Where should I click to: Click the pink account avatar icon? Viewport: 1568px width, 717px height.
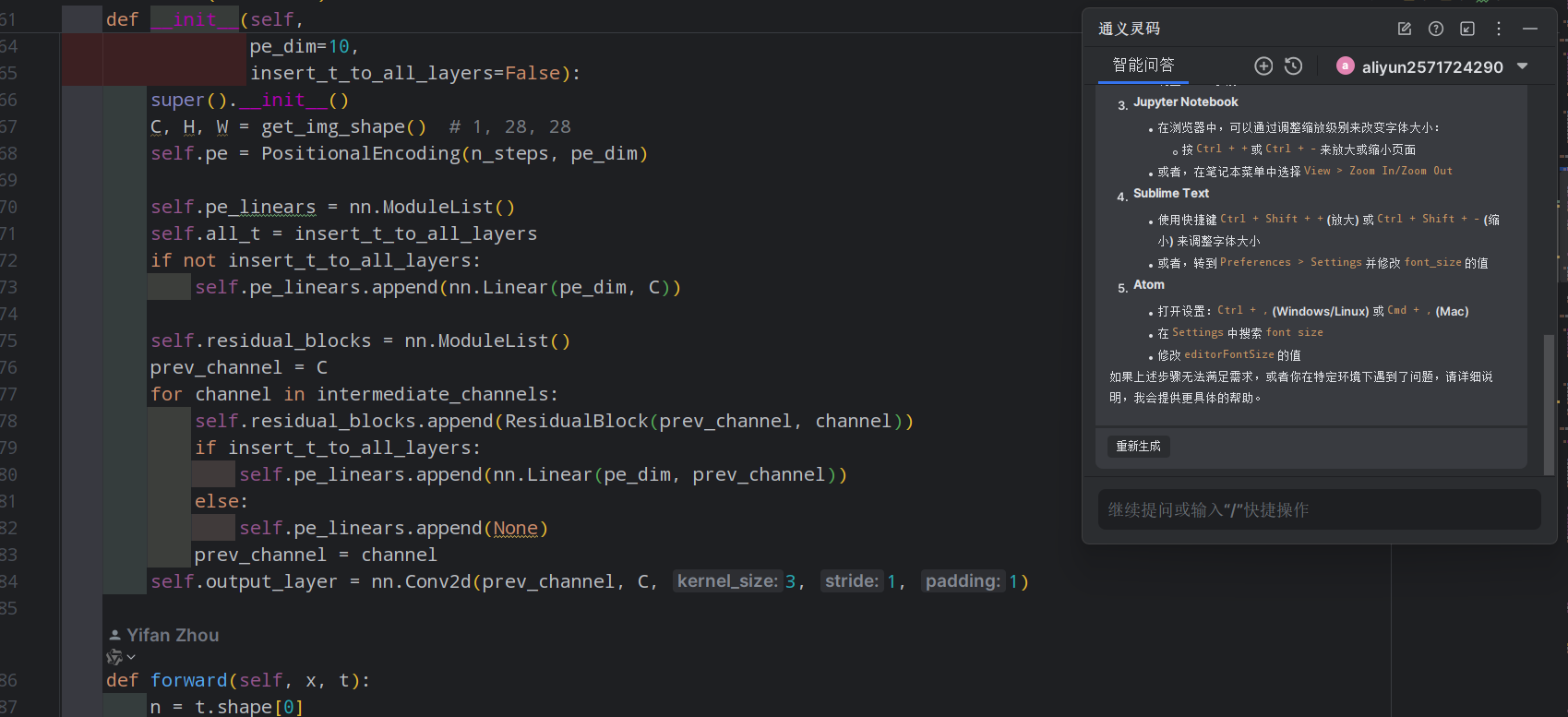point(1345,66)
